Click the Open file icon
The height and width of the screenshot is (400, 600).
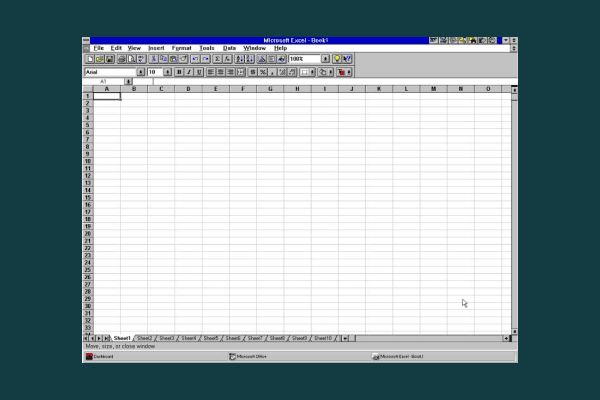pos(98,59)
